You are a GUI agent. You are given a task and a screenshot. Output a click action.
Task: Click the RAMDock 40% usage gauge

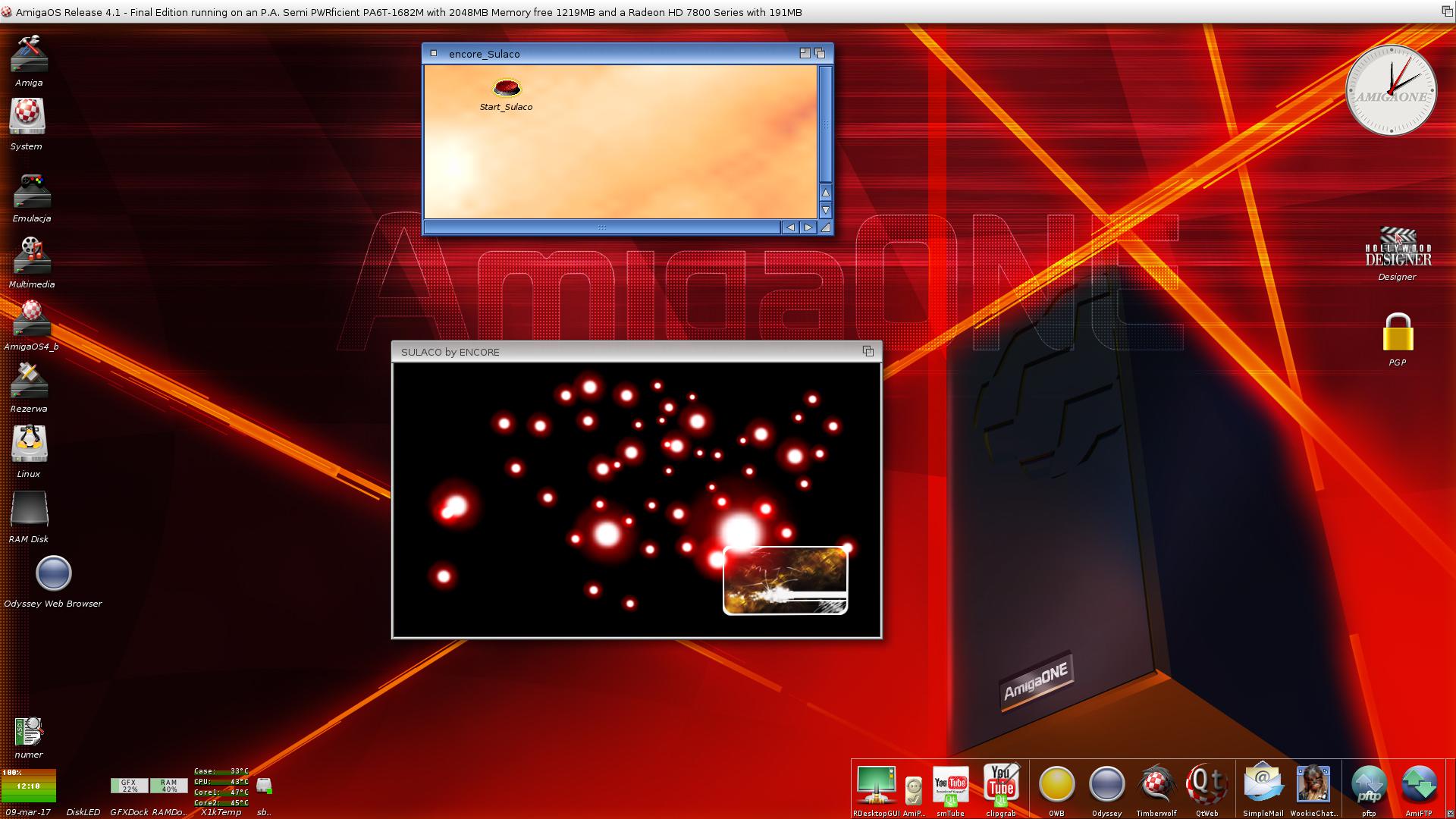tap(168, 786)
